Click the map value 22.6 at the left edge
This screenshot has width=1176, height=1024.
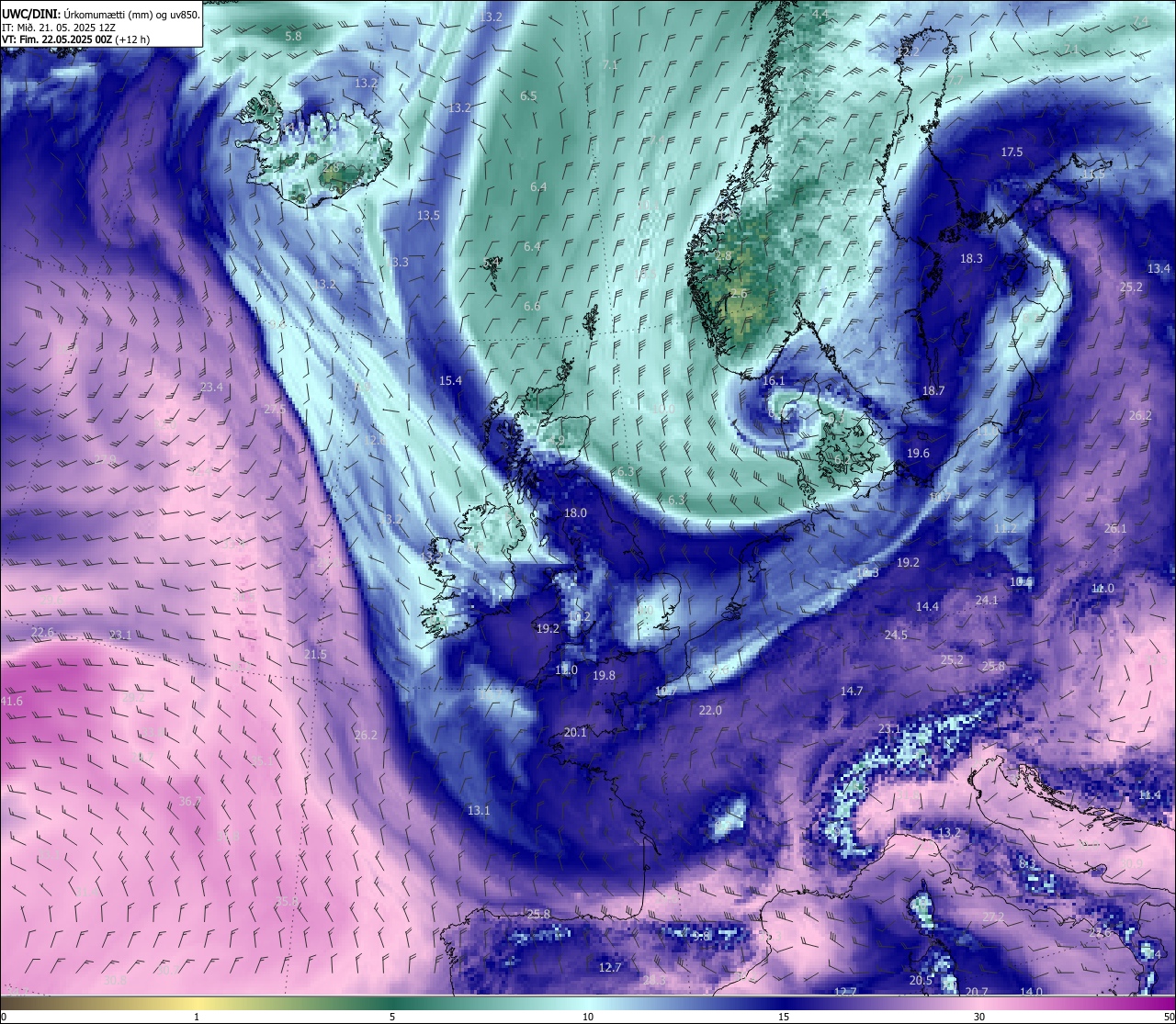(x=42, y=632)
